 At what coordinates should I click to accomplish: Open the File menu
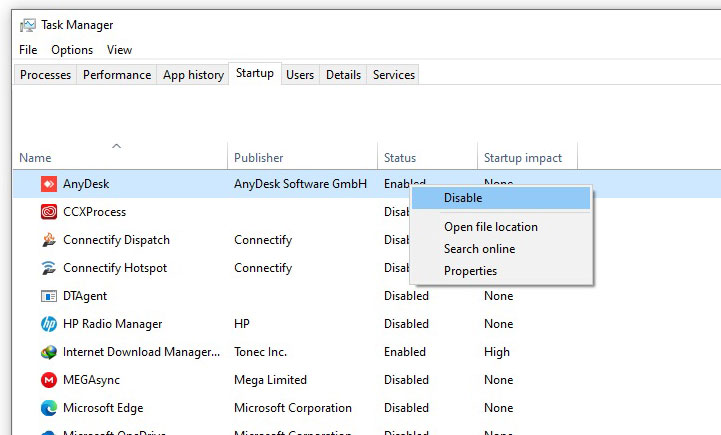pyautogui.click(x=28, y=50)
